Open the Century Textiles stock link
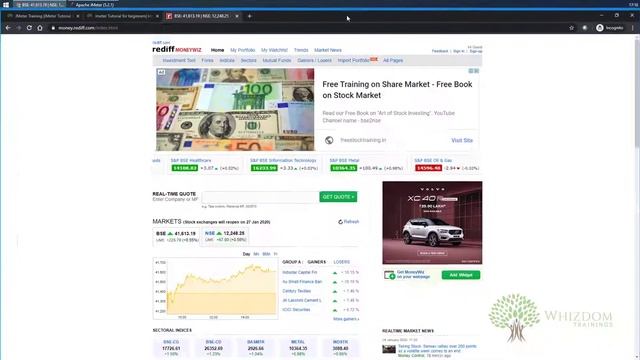Viewport: 640px width, 360px height. (297, 291)
